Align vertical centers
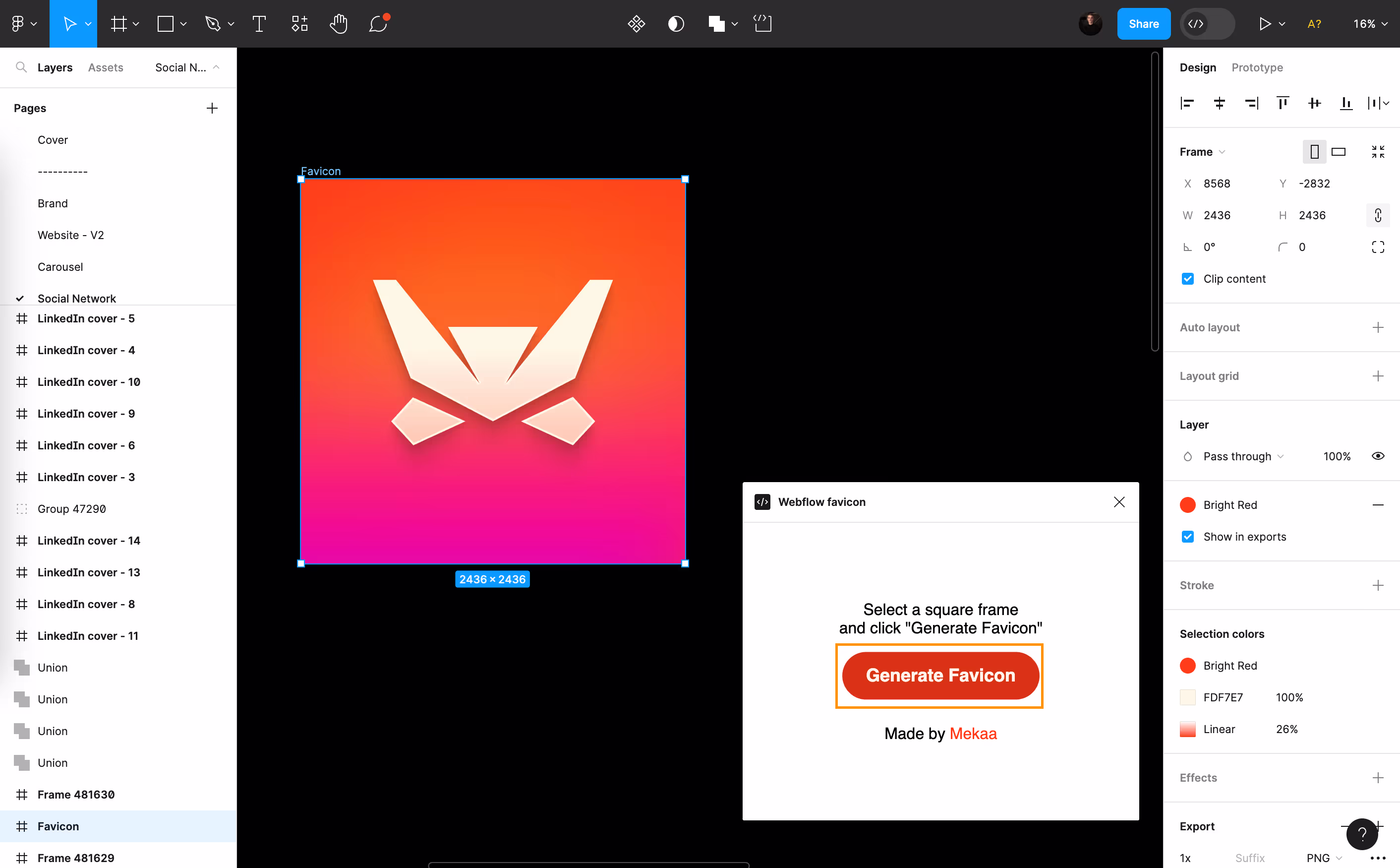 (1315, 103)
